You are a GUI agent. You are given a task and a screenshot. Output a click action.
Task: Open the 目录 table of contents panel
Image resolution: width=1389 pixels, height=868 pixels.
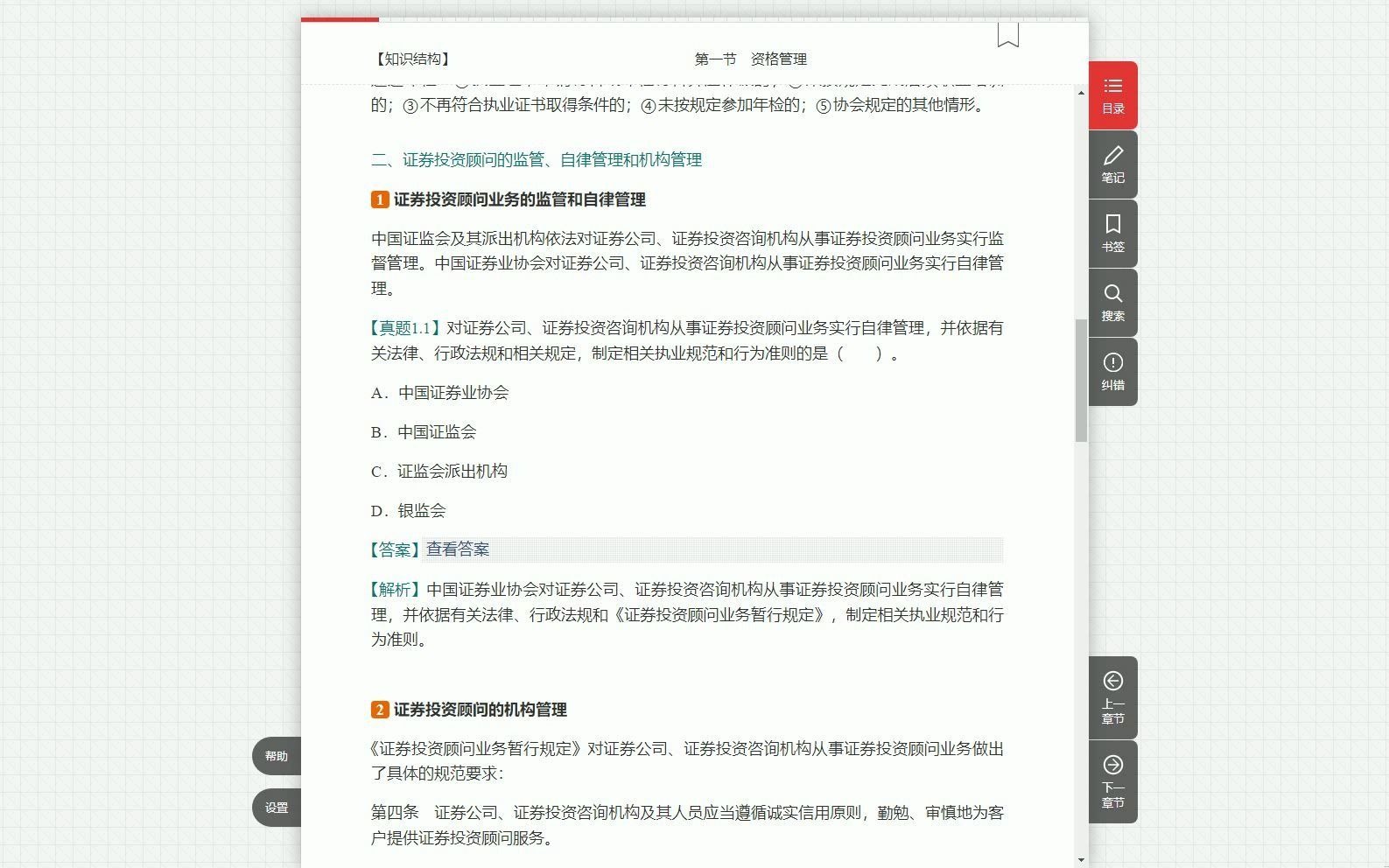[1112, 95]
